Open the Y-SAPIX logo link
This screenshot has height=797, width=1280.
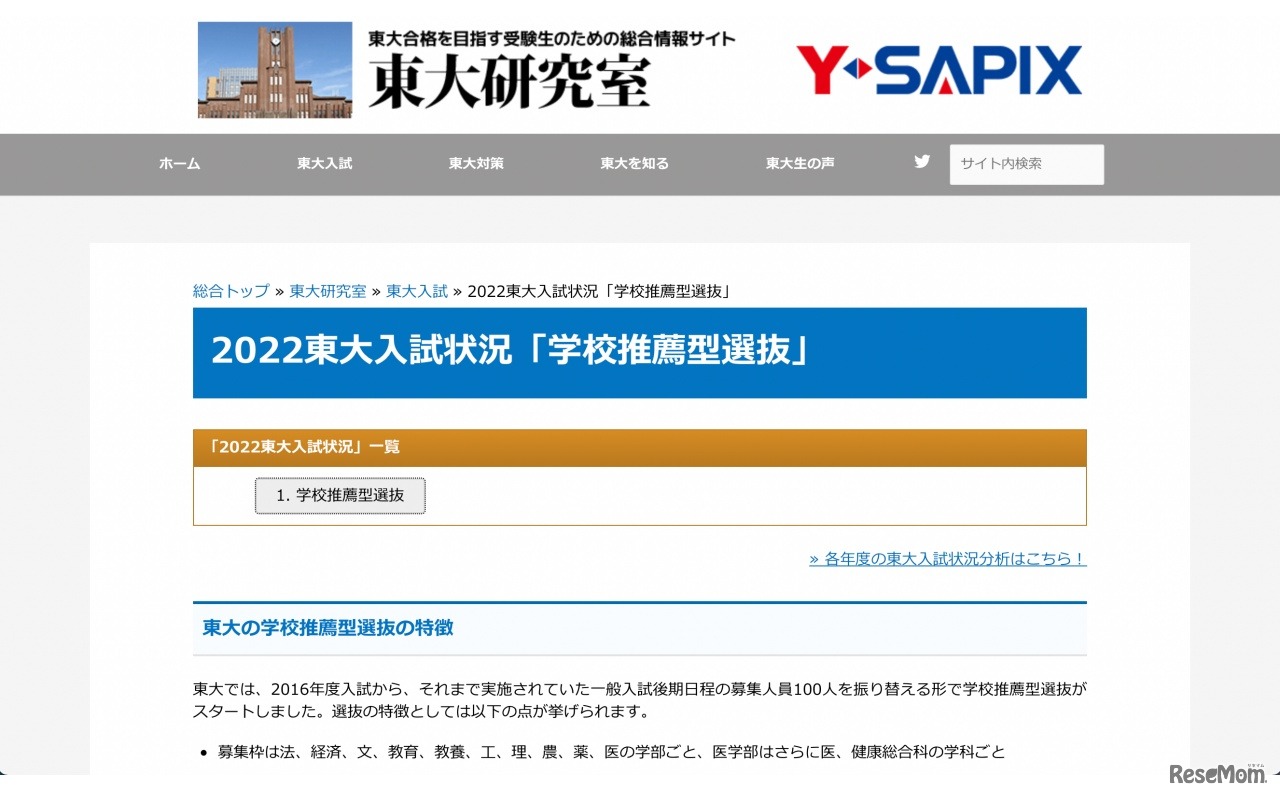click(936, 69)
